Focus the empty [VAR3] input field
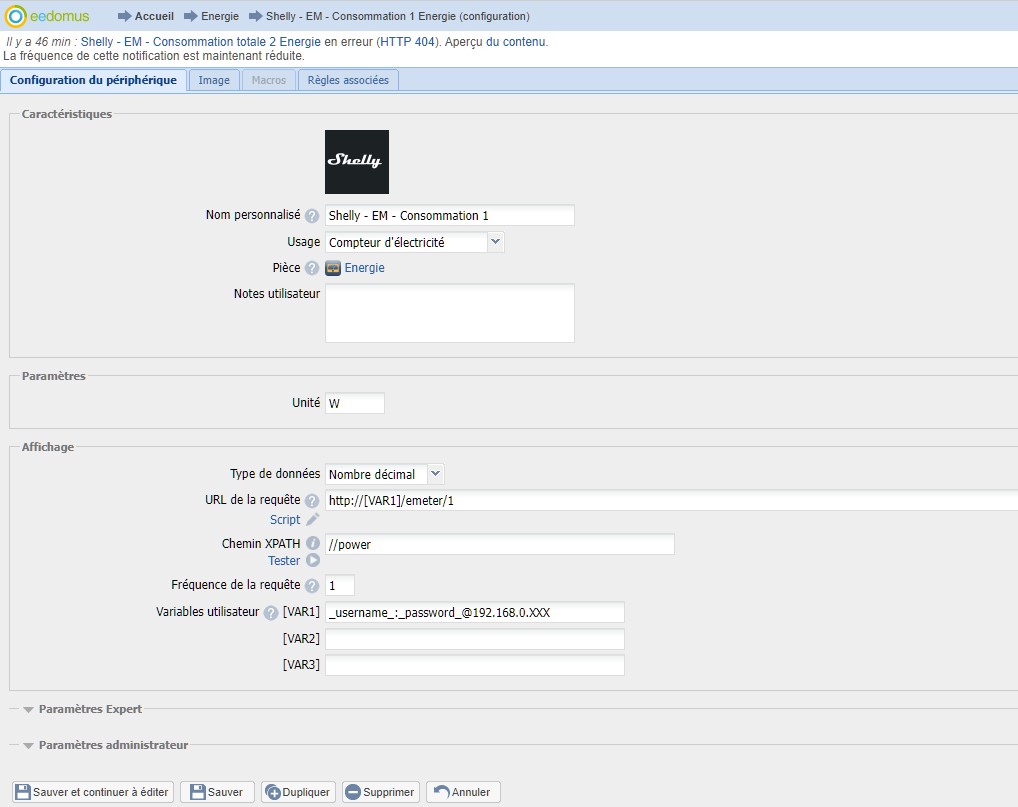This screenshot has height=807, width=1018. coord(475,665)
